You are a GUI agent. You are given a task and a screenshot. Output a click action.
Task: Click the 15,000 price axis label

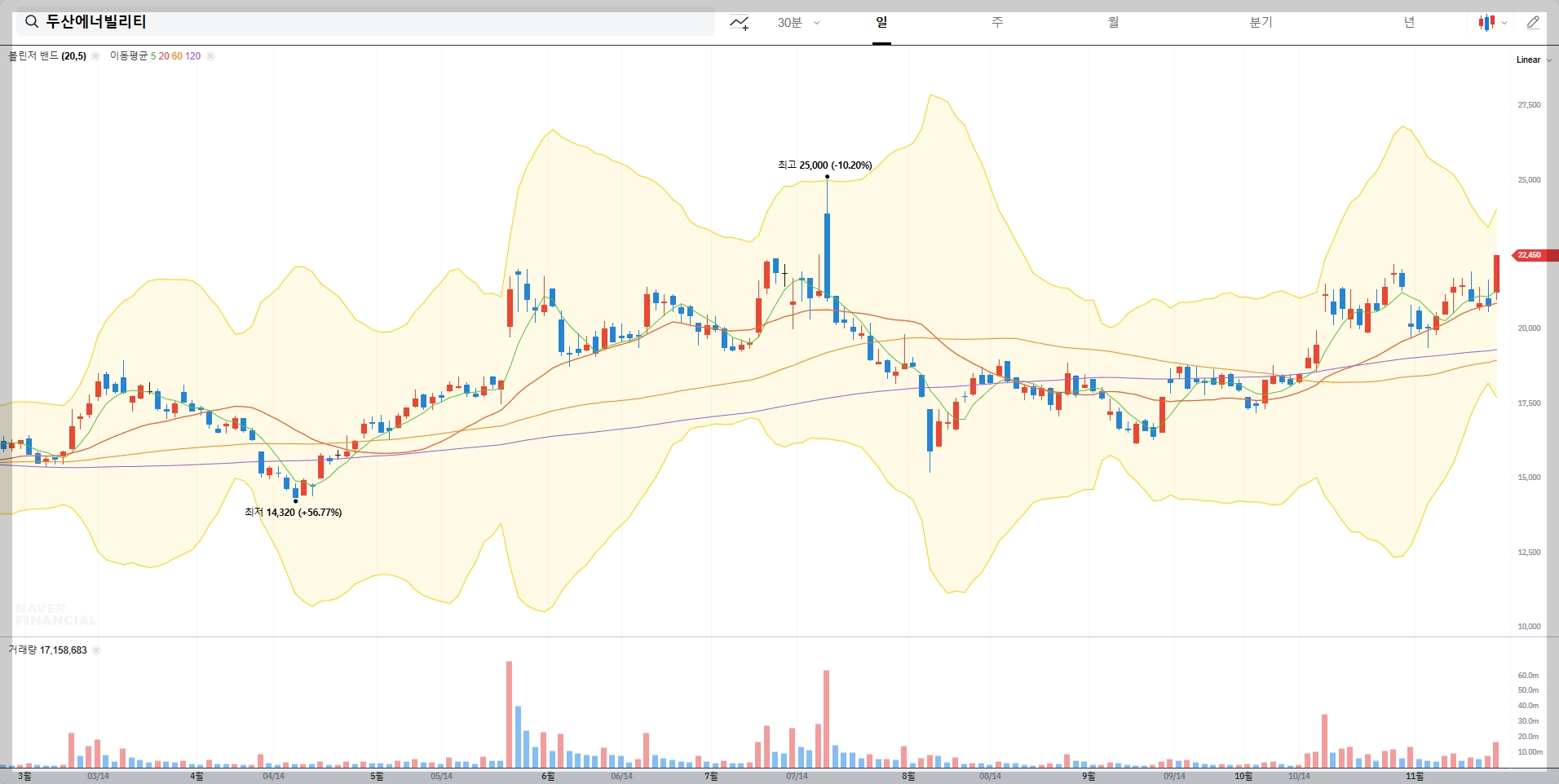(1529, 478)
